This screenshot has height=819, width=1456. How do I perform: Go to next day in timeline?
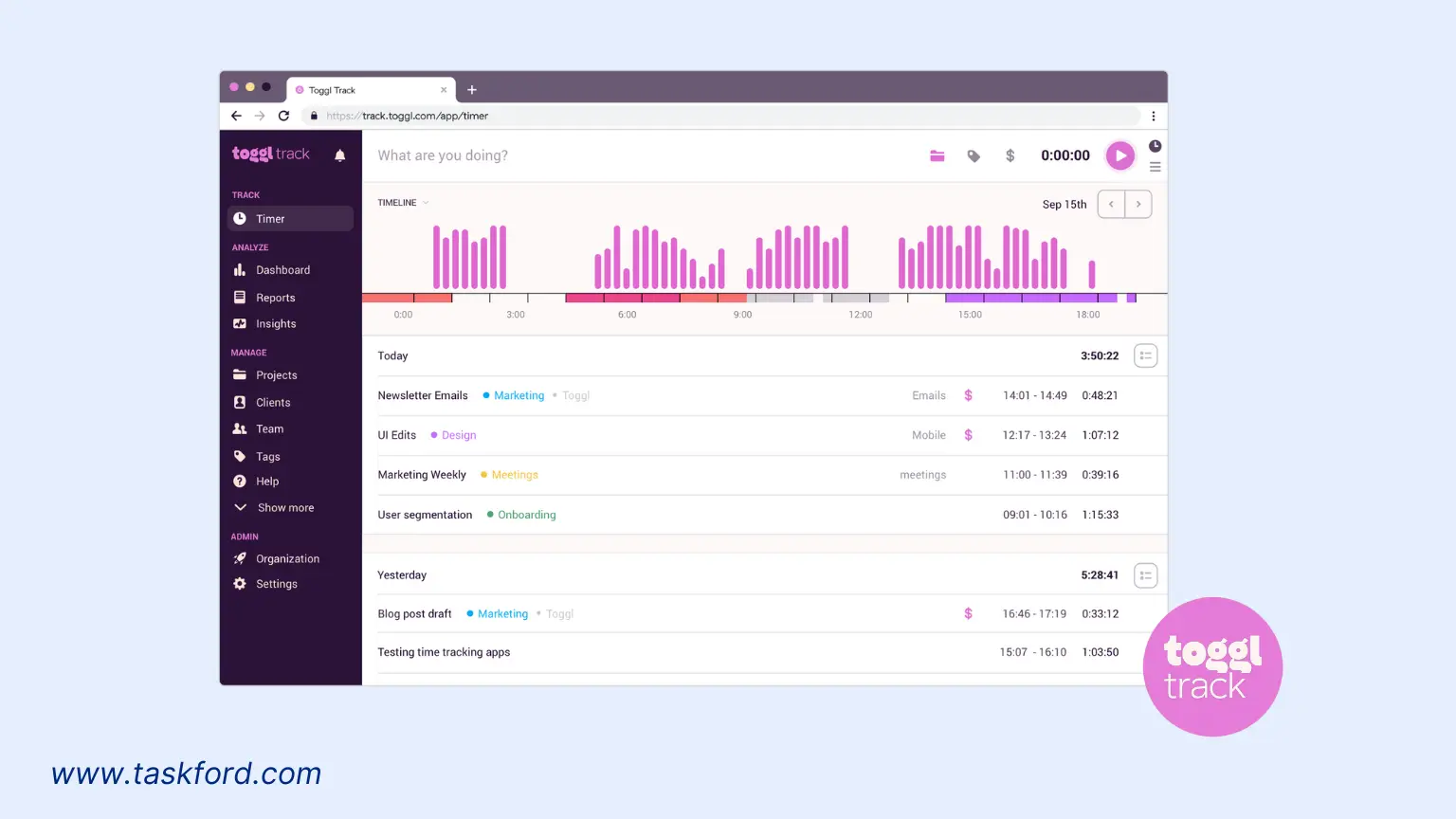(1138, 205)
